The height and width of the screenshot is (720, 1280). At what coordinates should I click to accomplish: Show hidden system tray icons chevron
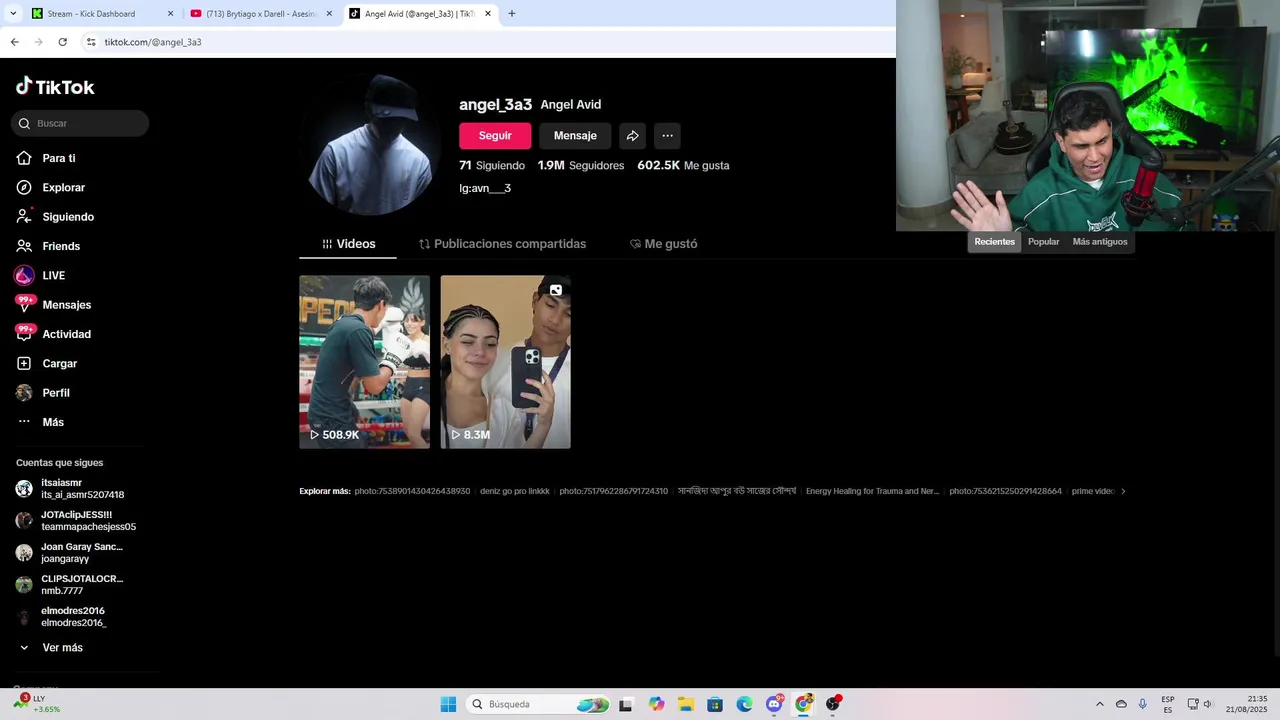(x=1100, y=704)
